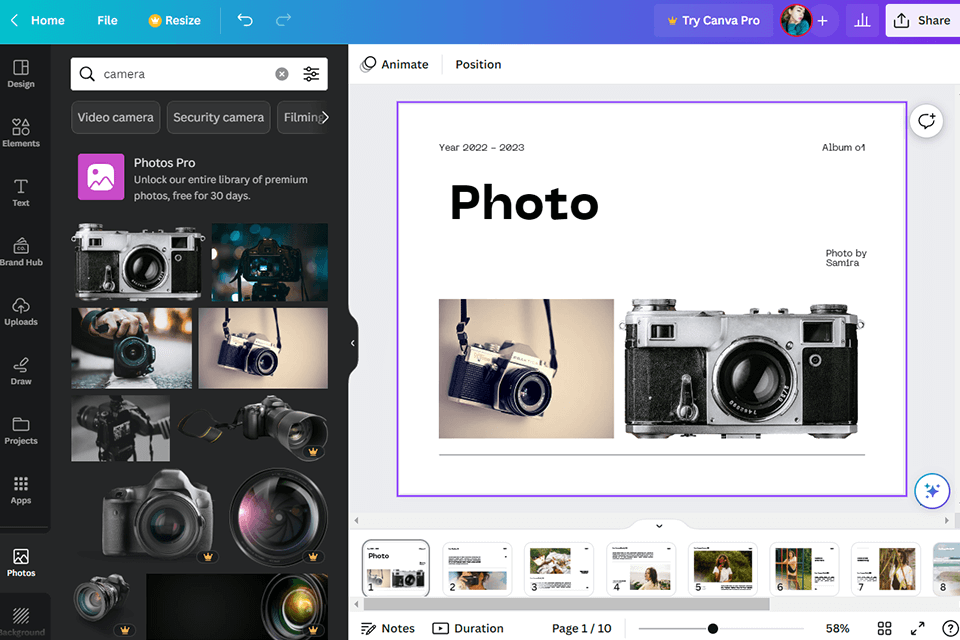Screen dimensions: 960x640
Task: Expand more suggestion chips with arrow
Action: coord(324,117)
